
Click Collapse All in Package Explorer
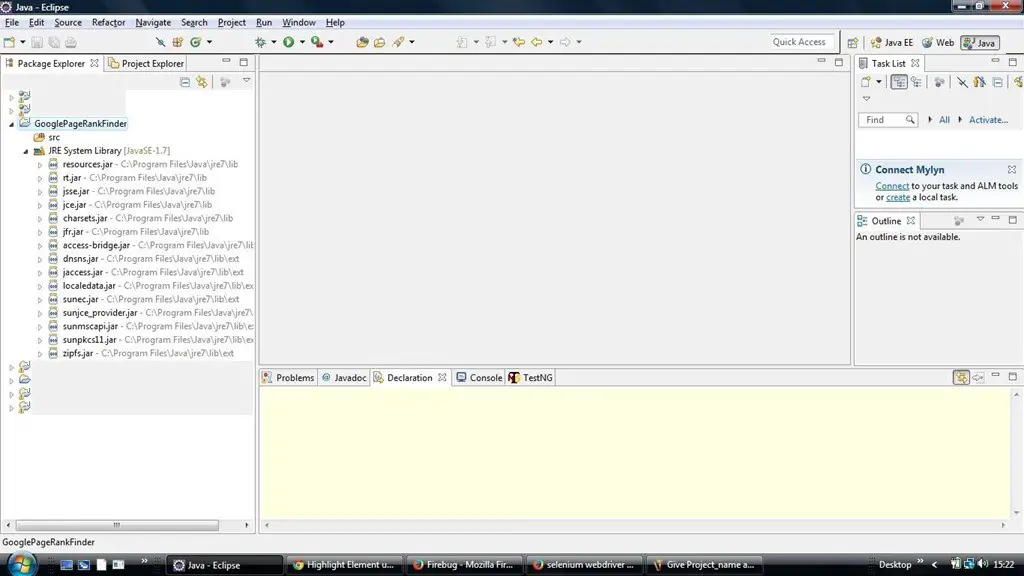pyautogui.click(x=185, y=82)
